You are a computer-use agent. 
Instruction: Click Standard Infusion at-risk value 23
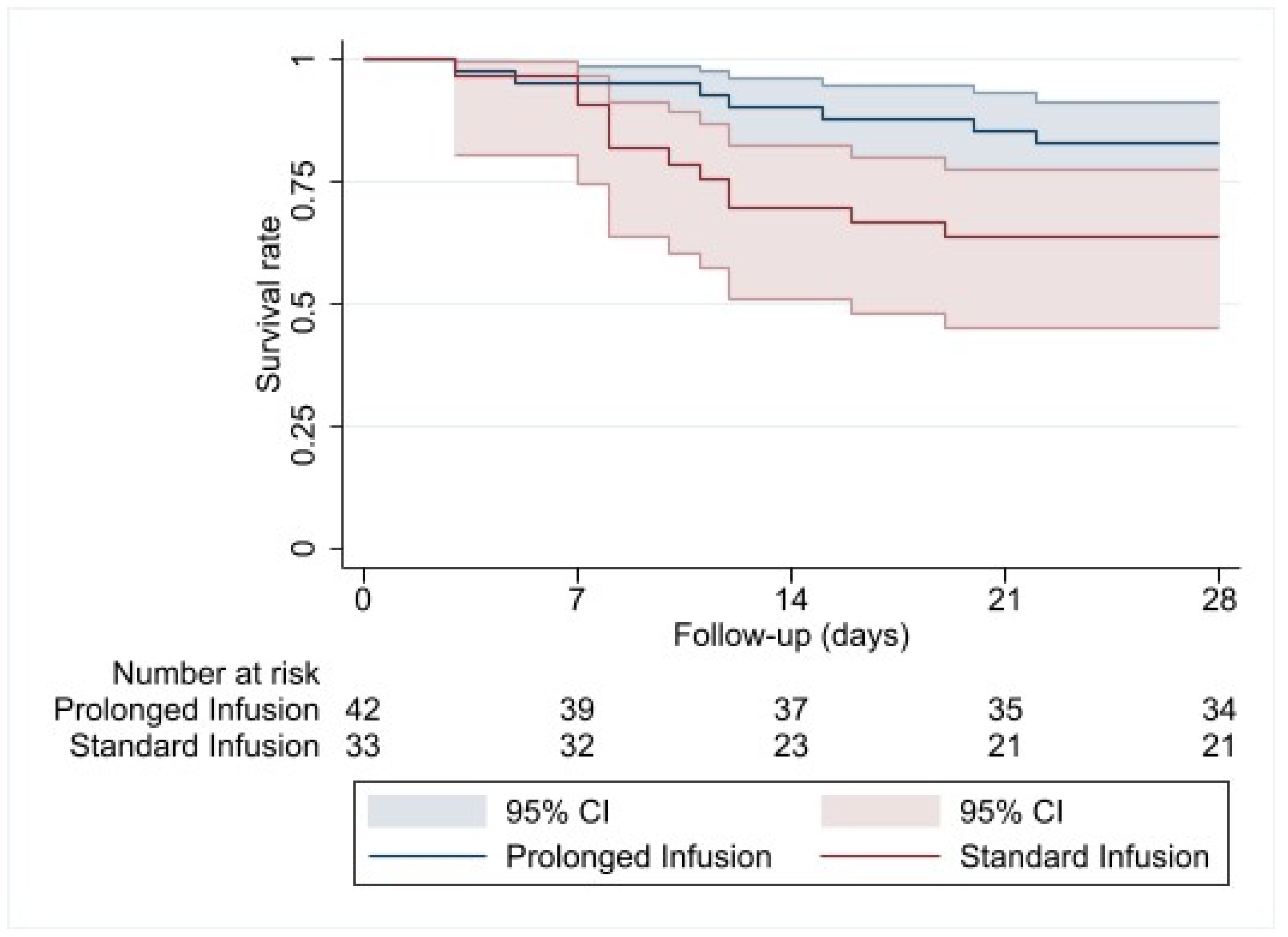[x=791, y=746]
